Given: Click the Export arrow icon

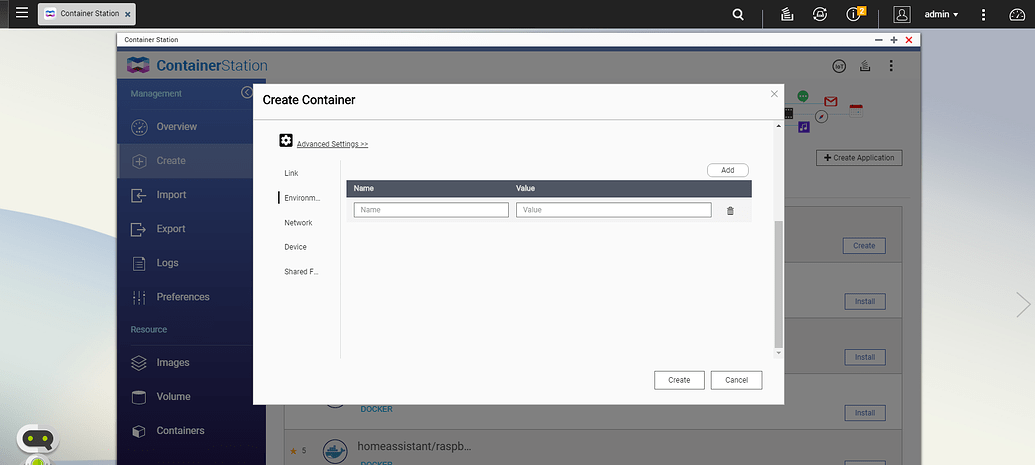Looking at the screenshot, I should (x=139, y=229).
